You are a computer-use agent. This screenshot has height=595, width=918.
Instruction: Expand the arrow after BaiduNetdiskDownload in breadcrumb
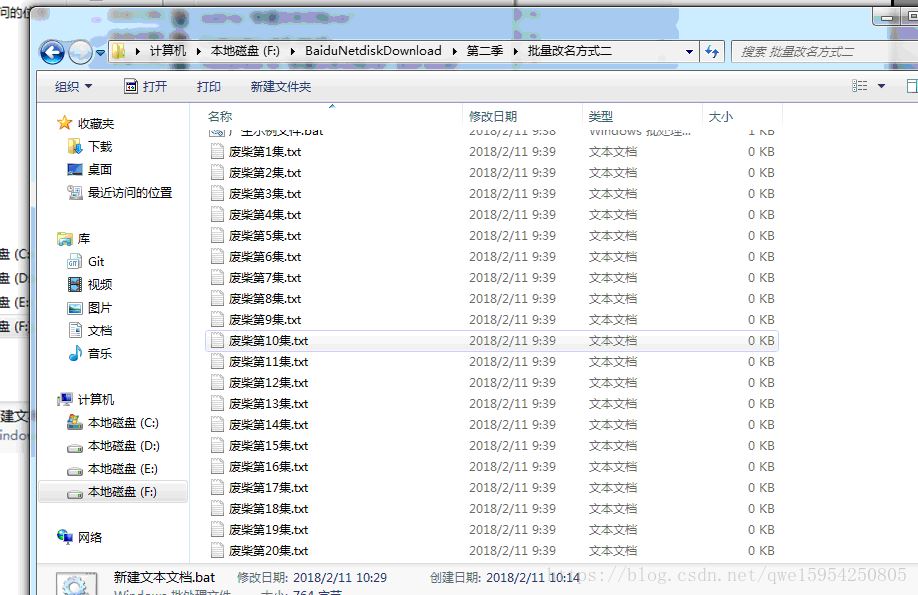(x=454, y=52)
